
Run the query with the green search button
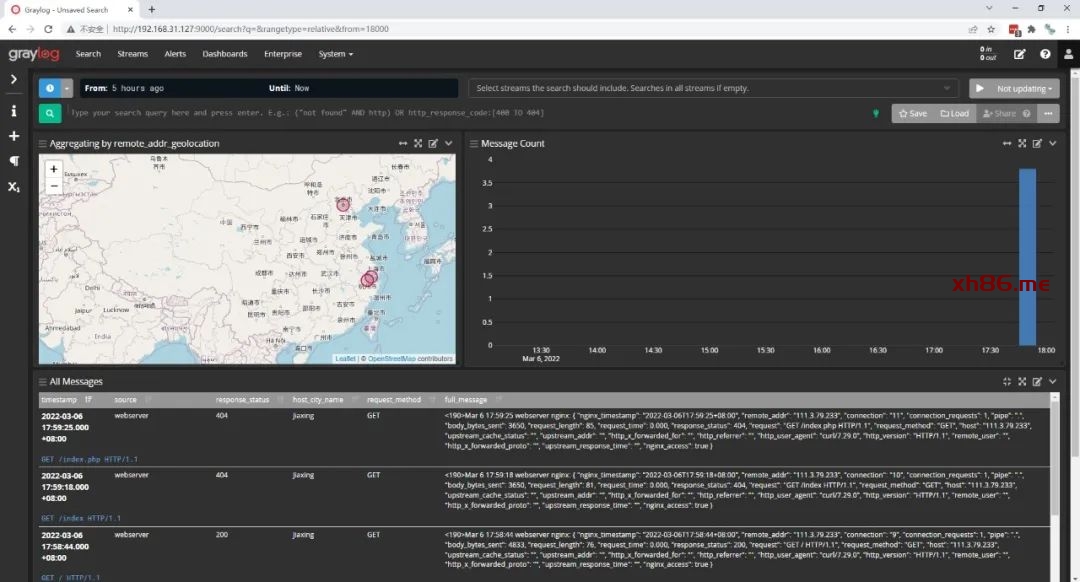50,113
